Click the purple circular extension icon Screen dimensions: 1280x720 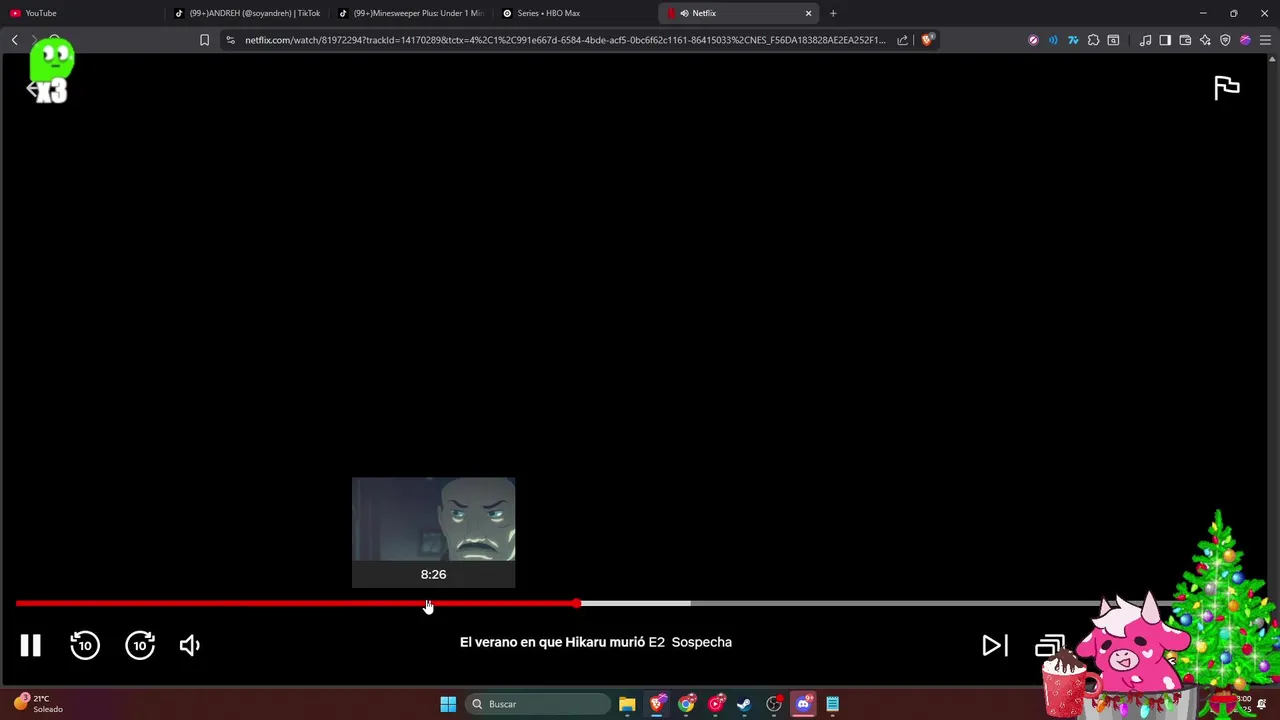point(1033,40)
